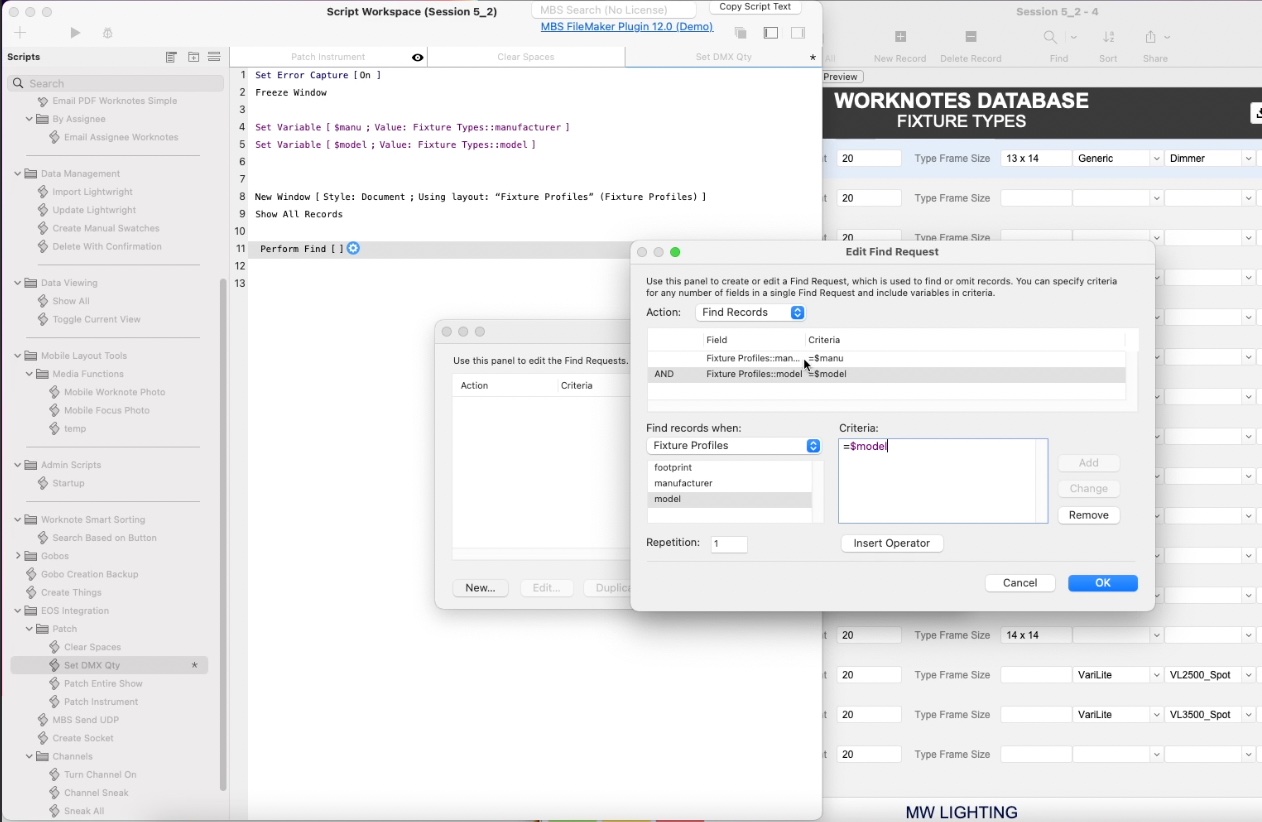Open the Scripts pane options menu icon
Viewport: 1262px width, 822px height.
pos(214,57)
